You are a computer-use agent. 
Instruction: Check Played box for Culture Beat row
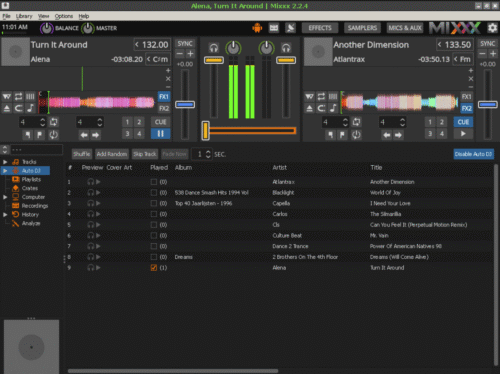point(154,235)
